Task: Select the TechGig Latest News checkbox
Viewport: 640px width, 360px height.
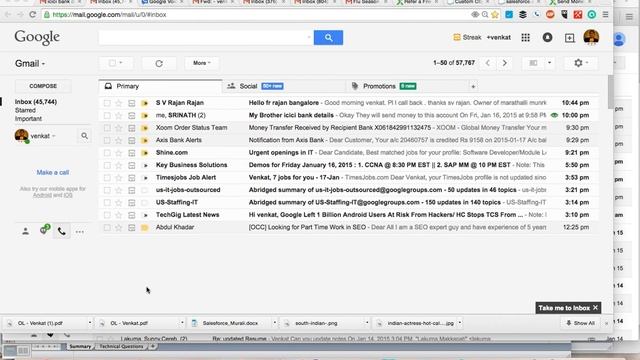Action: pyautogui.click(x=107, y=215)
